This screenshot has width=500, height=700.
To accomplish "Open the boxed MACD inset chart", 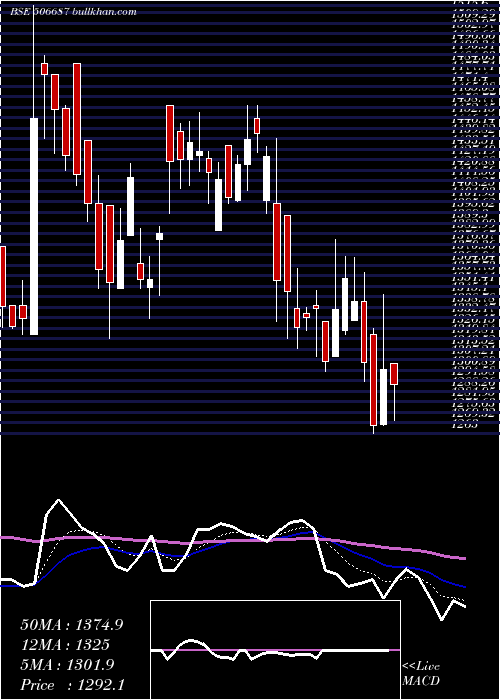I will 275,650.
